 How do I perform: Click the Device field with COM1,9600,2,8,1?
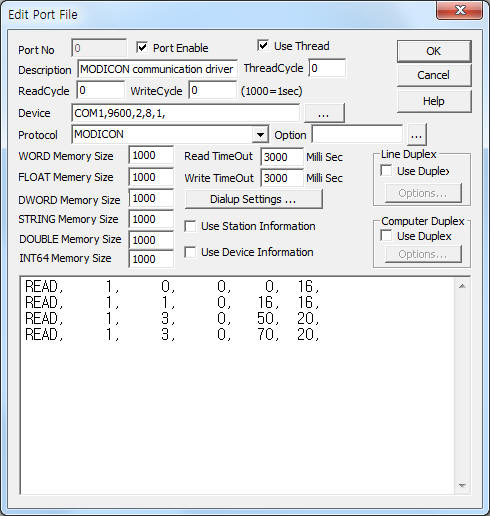tap(185, 113)
